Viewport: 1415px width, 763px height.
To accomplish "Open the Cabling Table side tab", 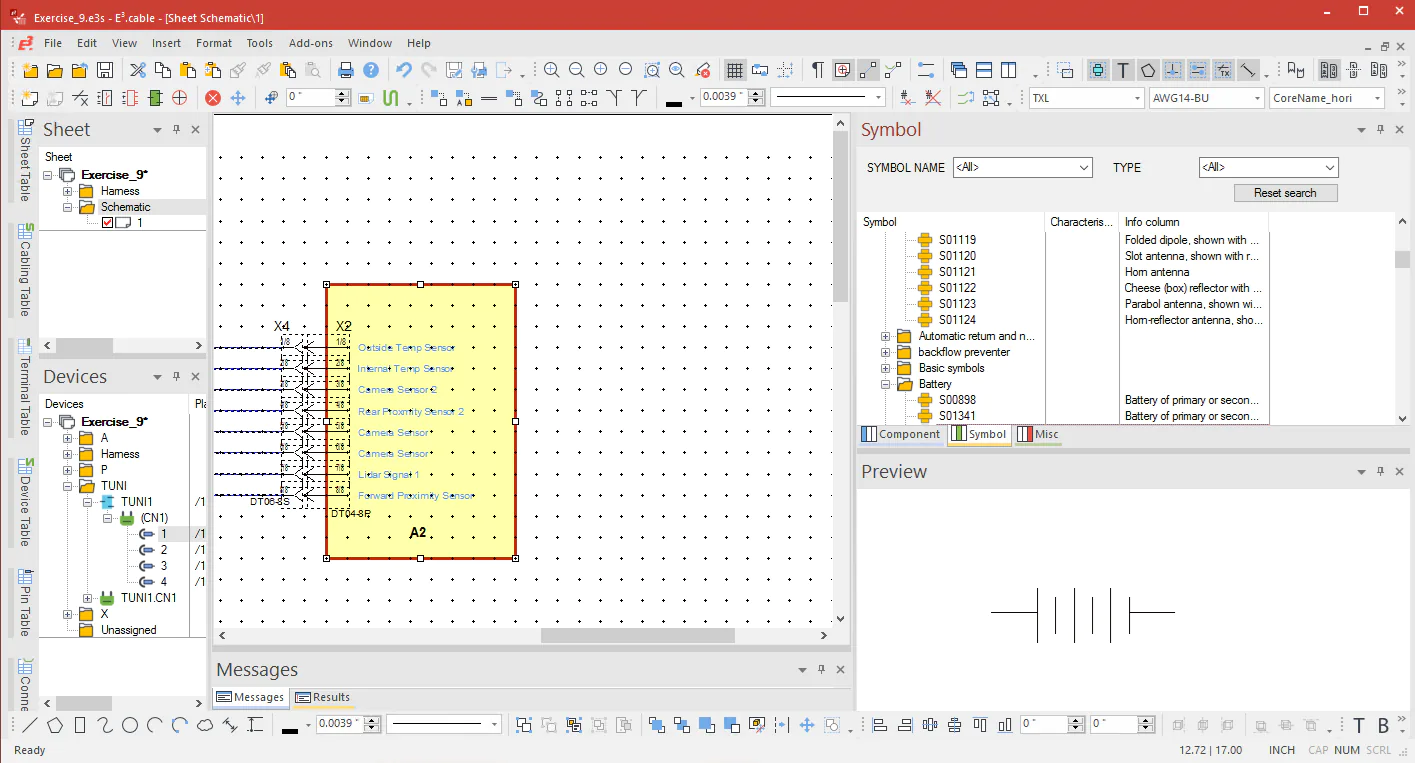I will point(25,271).
